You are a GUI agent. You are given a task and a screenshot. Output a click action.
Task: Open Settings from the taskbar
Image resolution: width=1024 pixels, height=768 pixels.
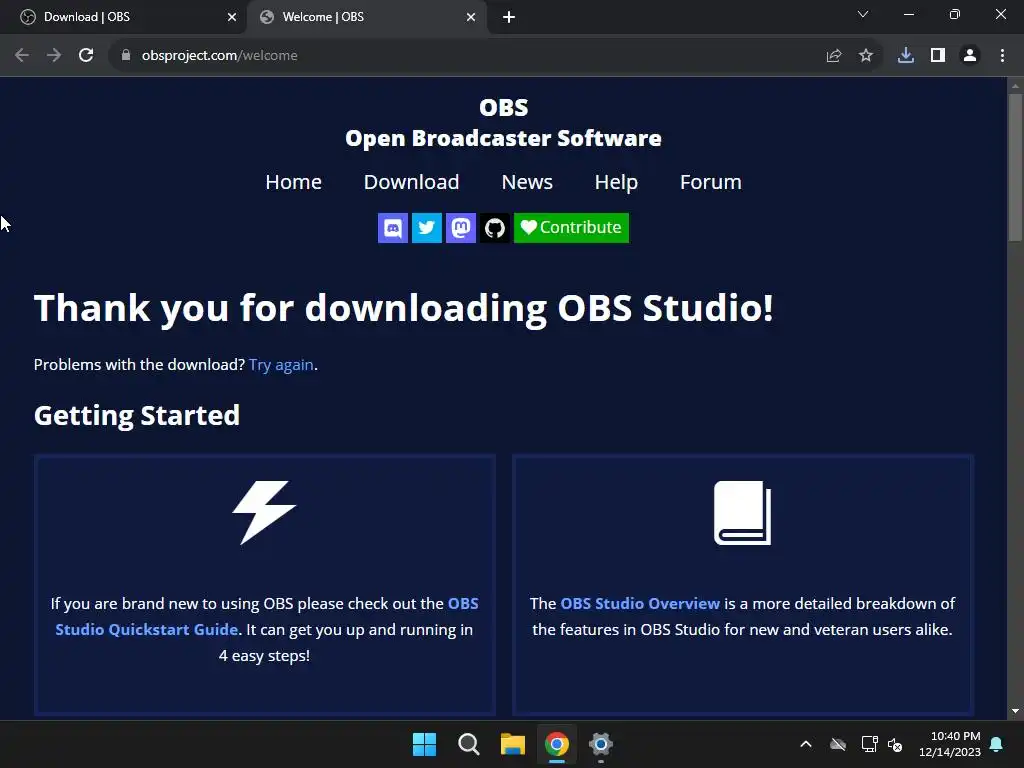[601, 744]
